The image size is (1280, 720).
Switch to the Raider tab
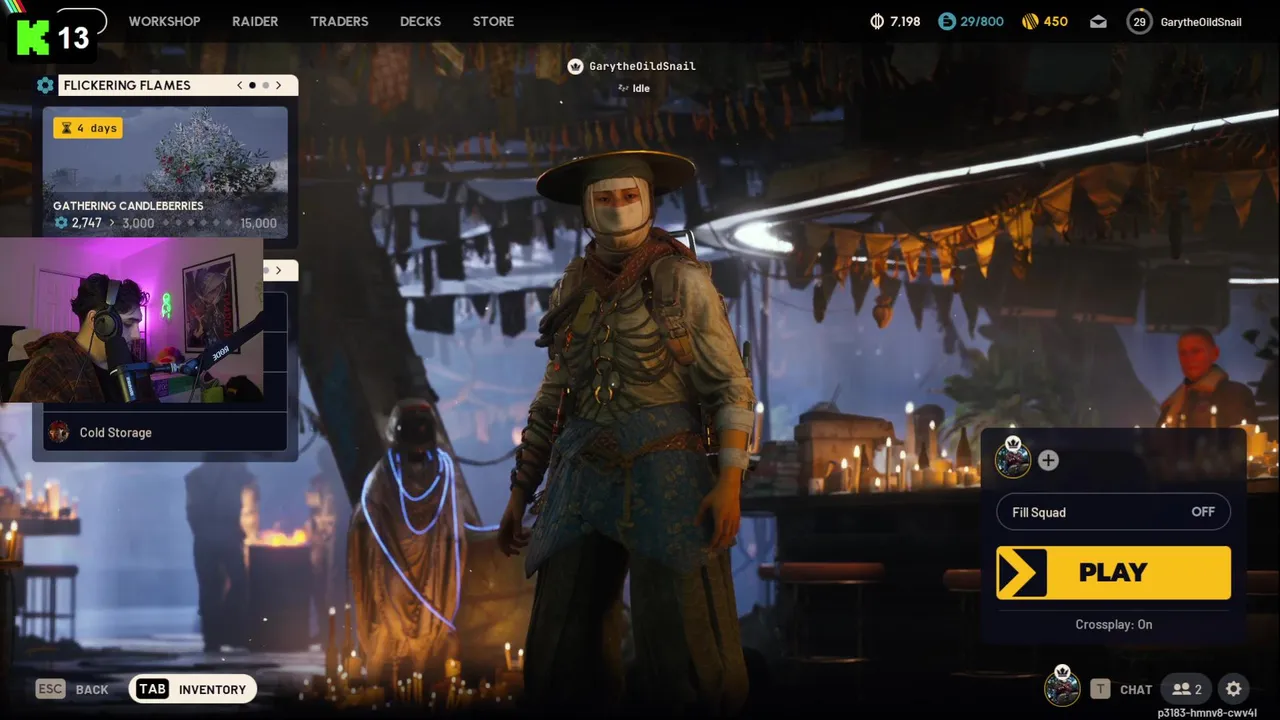(255, 21)
